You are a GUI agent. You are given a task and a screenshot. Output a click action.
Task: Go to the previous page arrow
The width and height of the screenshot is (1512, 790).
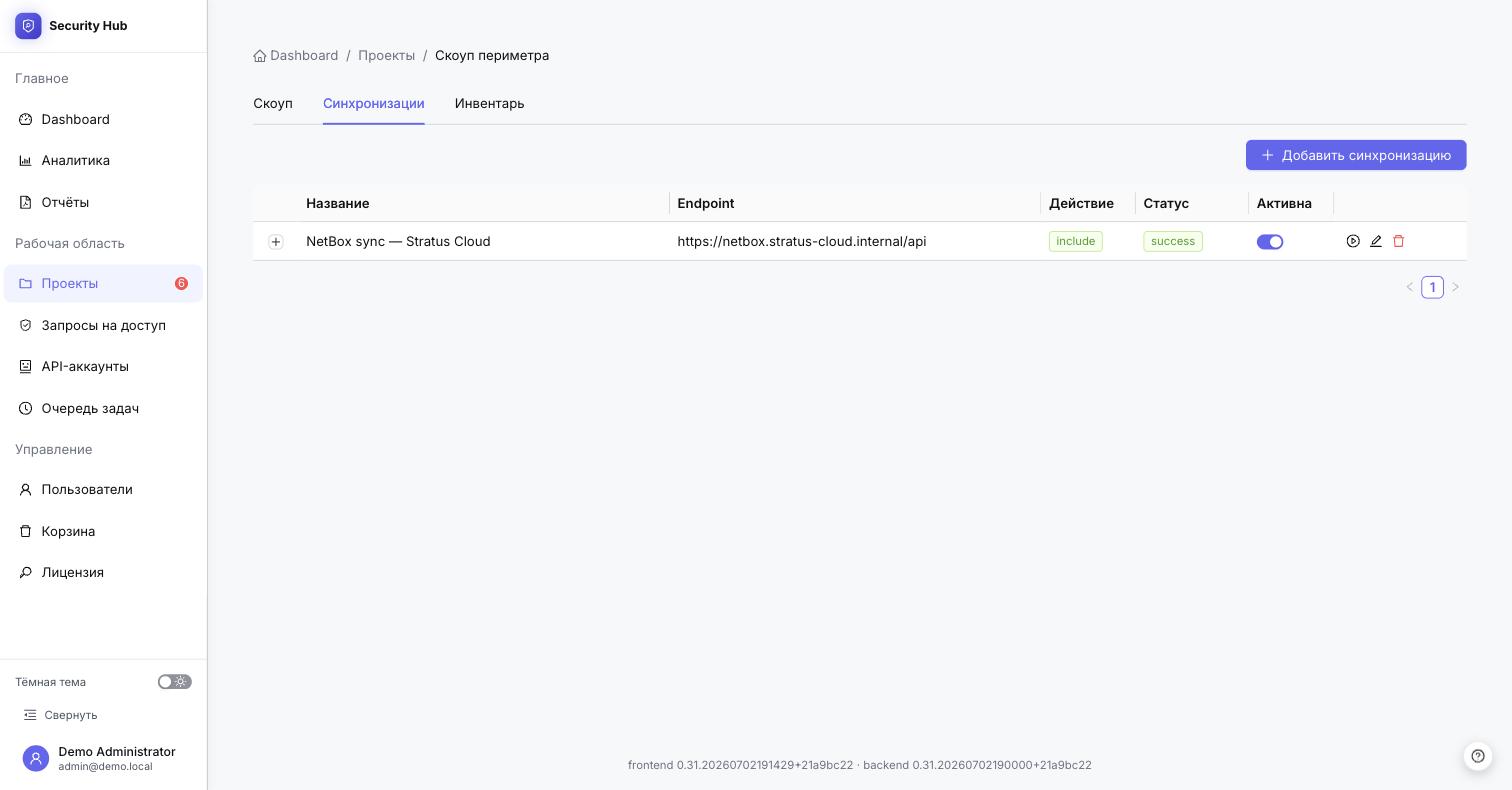[1410, 287]
